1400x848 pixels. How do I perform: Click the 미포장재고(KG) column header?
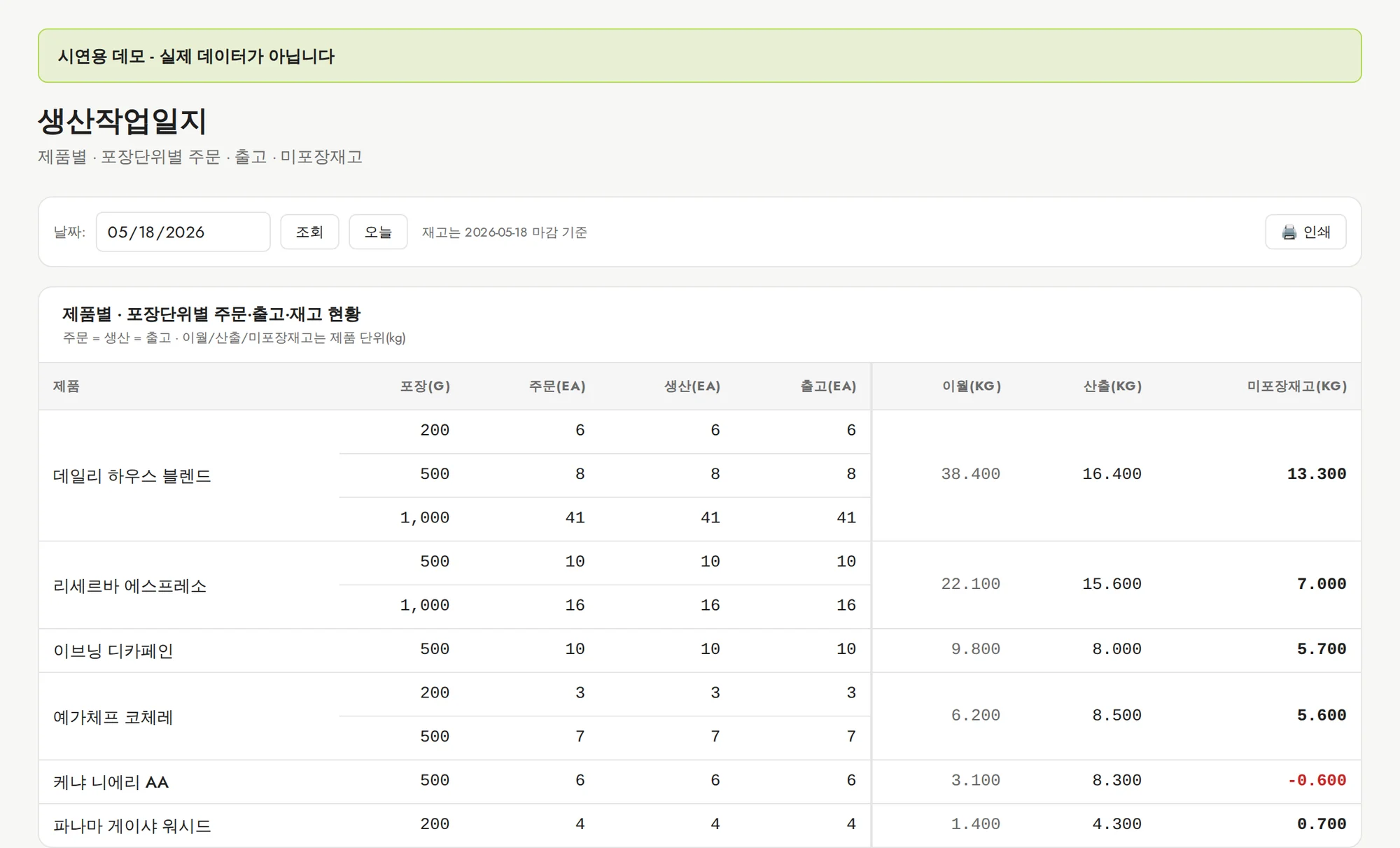pyautogui.click(x=1297, y=386)
